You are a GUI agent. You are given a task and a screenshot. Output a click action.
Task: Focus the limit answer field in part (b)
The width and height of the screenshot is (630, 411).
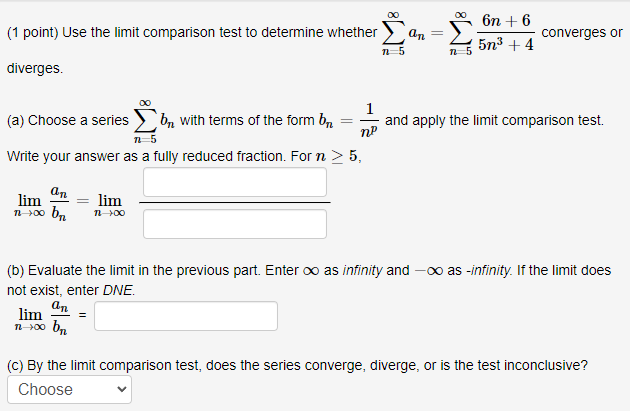pyautogui.click(x=186, y=316)
